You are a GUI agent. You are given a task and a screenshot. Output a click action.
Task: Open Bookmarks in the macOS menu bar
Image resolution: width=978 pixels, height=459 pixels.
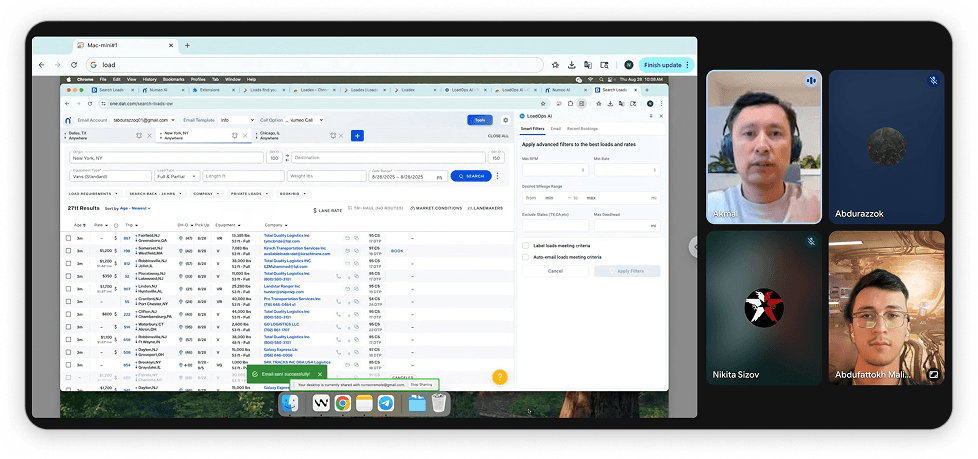173,80
